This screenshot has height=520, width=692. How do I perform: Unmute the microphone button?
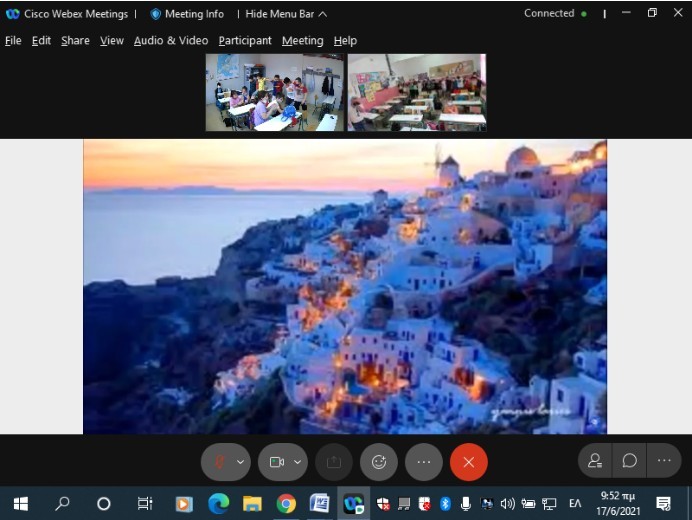click(x=219, y=462)
